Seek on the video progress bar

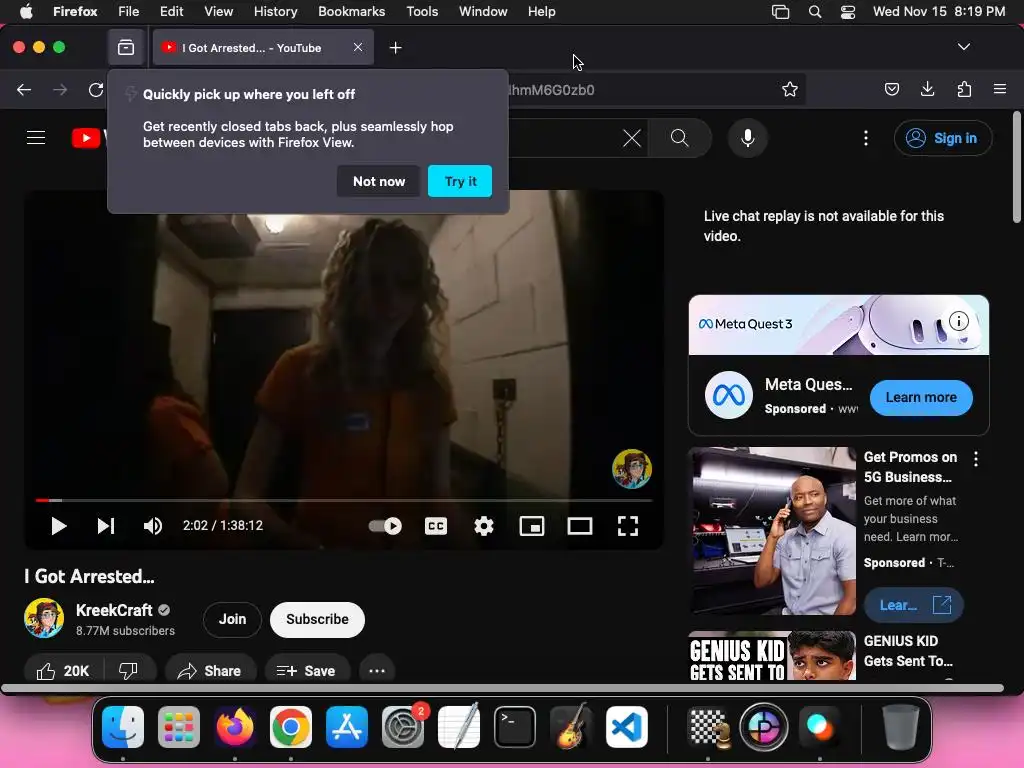[344, 500]
